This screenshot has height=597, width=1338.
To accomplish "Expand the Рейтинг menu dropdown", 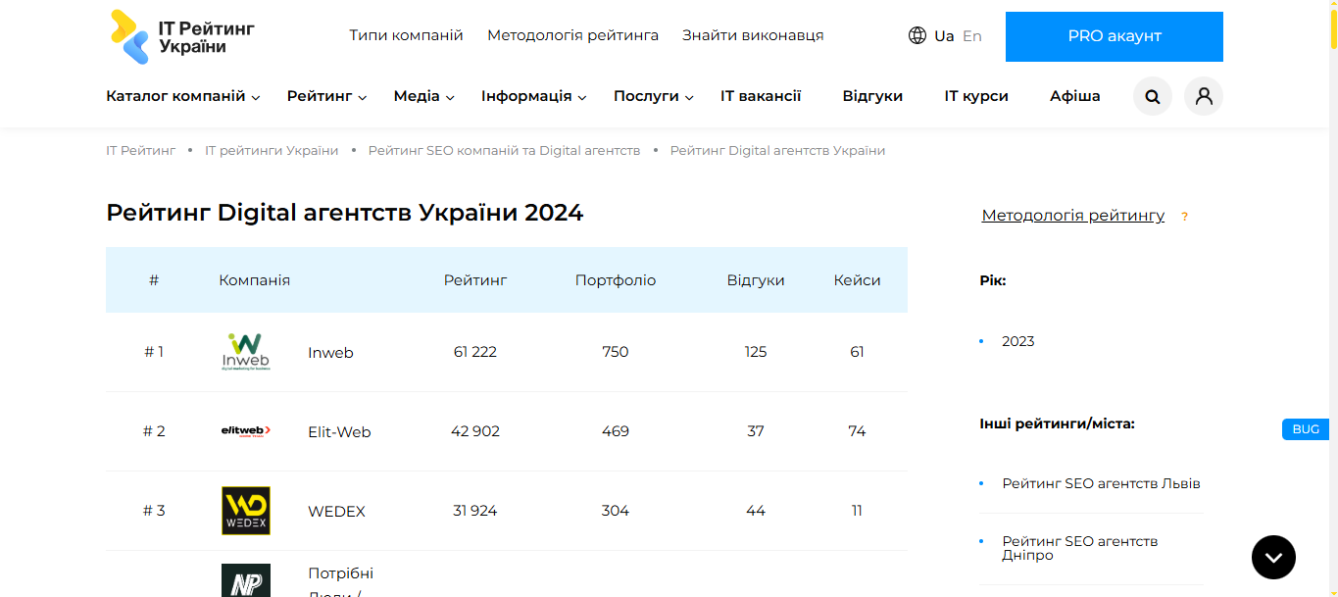I will point(327,95).
